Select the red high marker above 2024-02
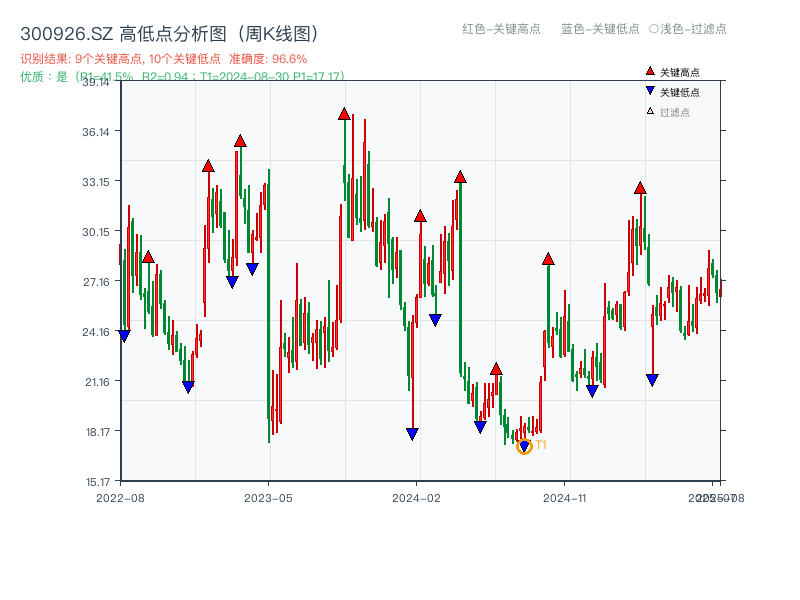This screenshot has height=600, width=800. tap(420, 214)
